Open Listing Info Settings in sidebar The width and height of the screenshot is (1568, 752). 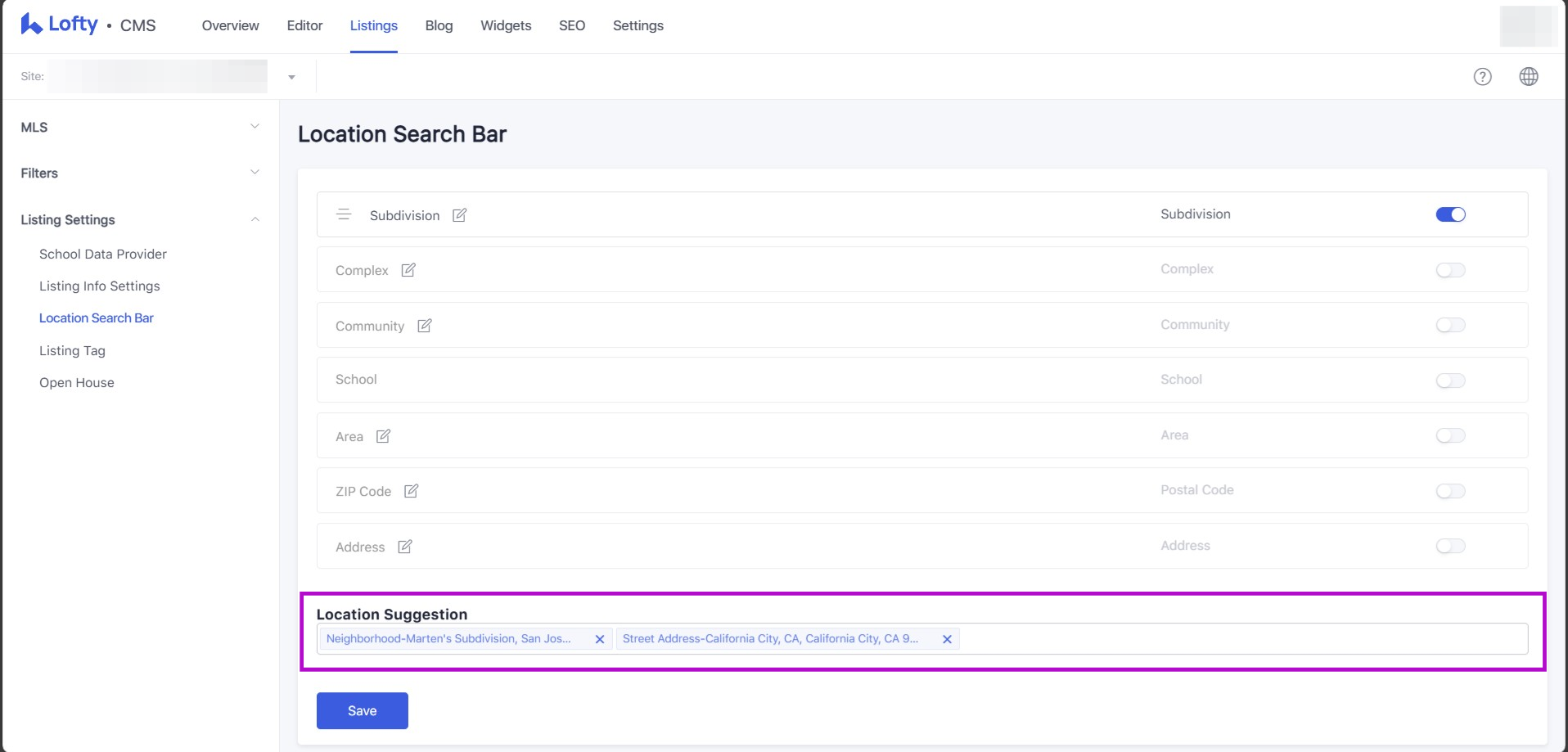(99, 286)
